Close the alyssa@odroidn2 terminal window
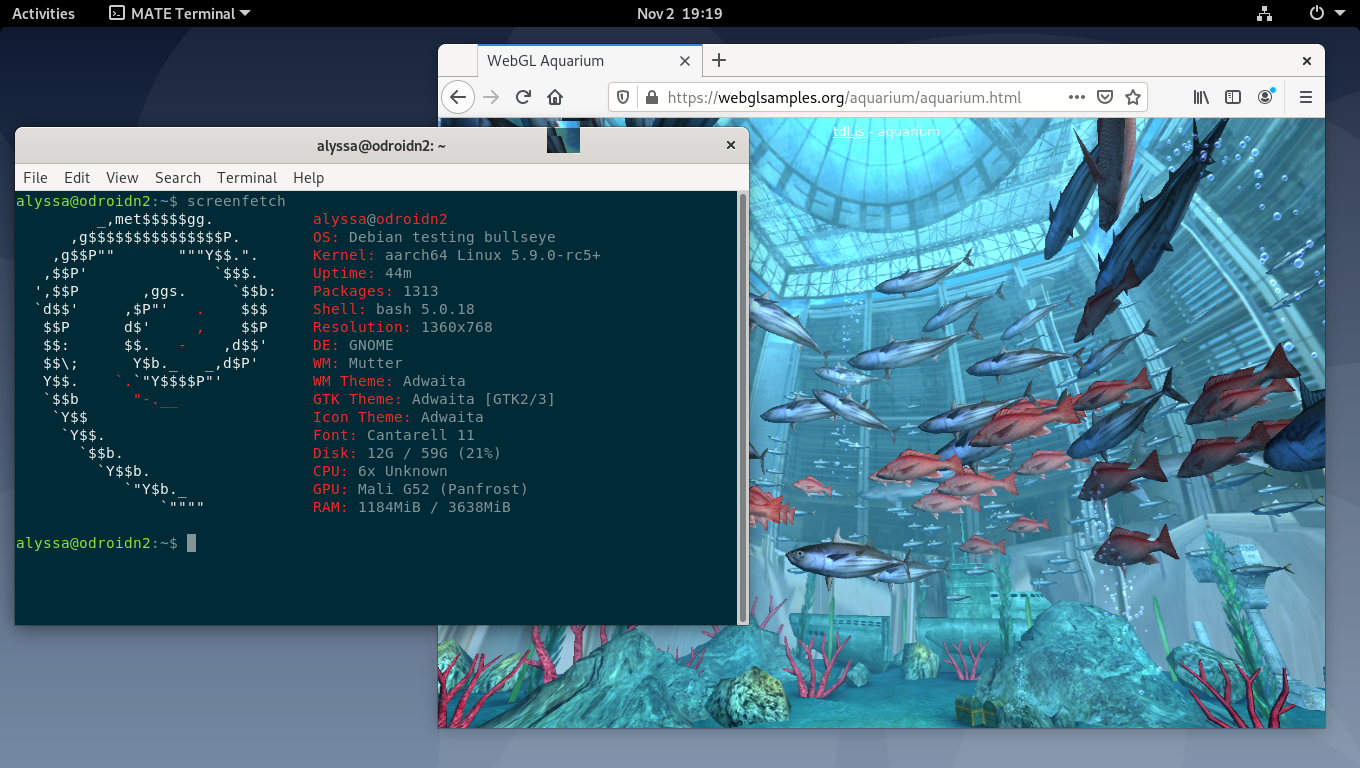The width and height of the screenshot is (1360, 768). (x=731, y=145)
